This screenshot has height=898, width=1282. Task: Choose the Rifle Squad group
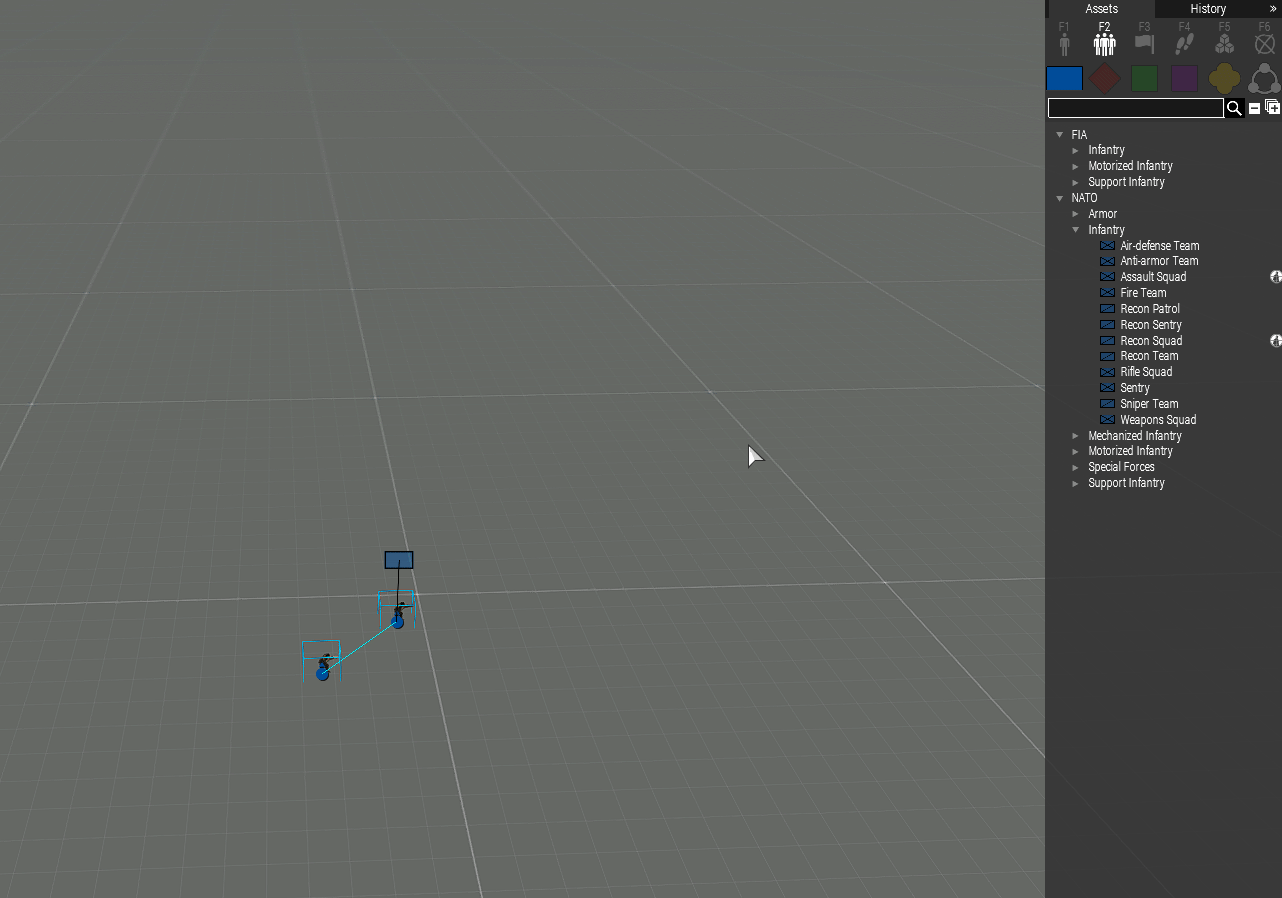point(1146,372)
